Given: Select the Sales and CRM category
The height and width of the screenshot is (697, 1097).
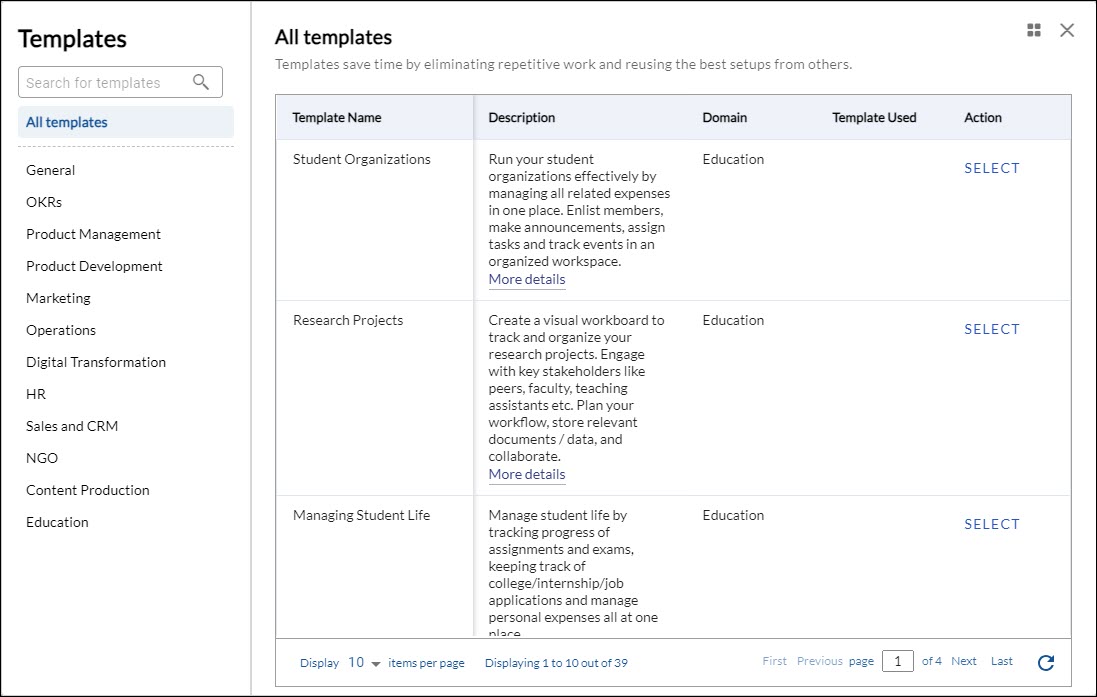Looking at the screenshot, I should tap(71, 425).
